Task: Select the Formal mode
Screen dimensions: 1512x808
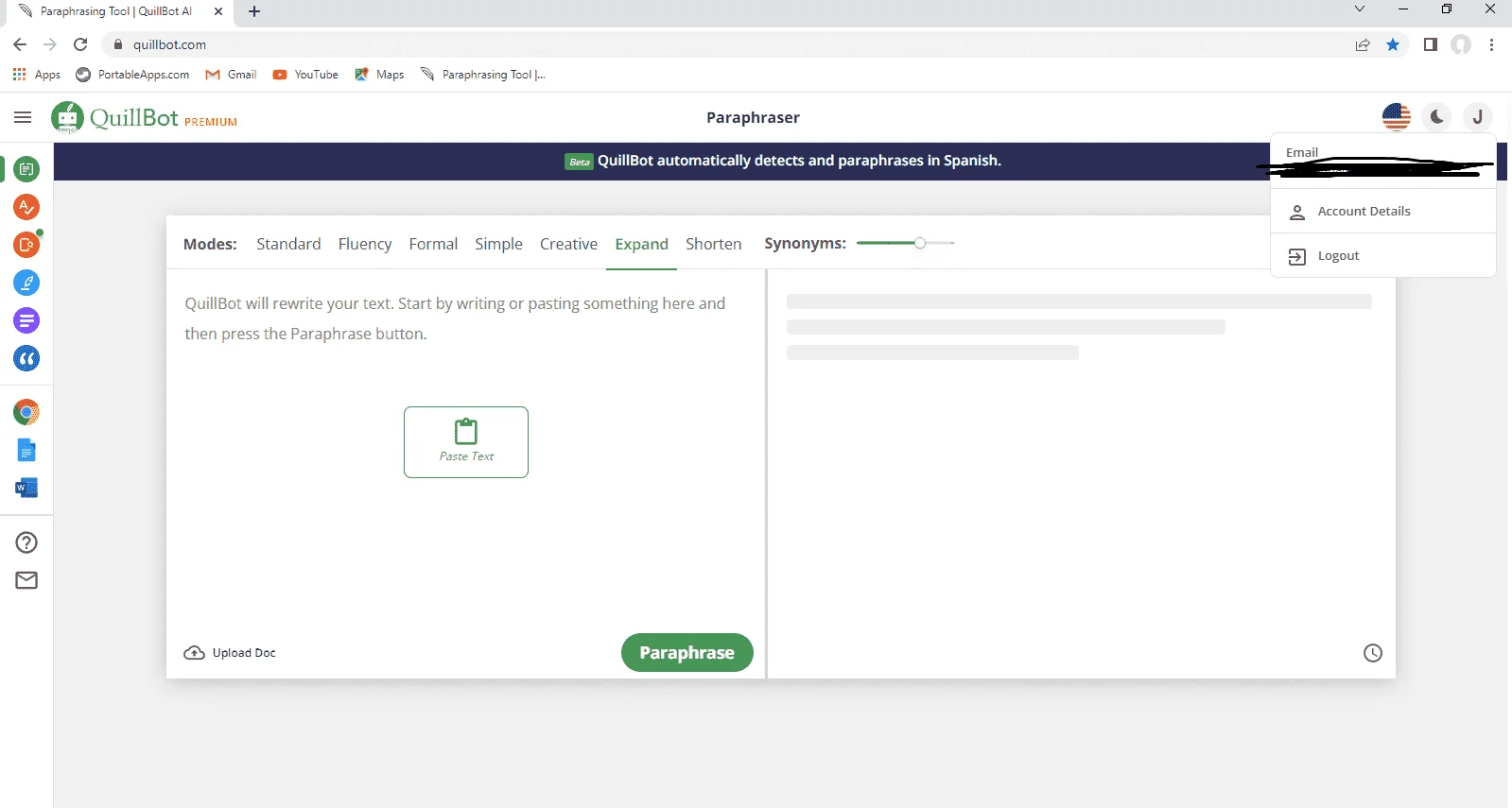Action: click(x=433, y=244)
